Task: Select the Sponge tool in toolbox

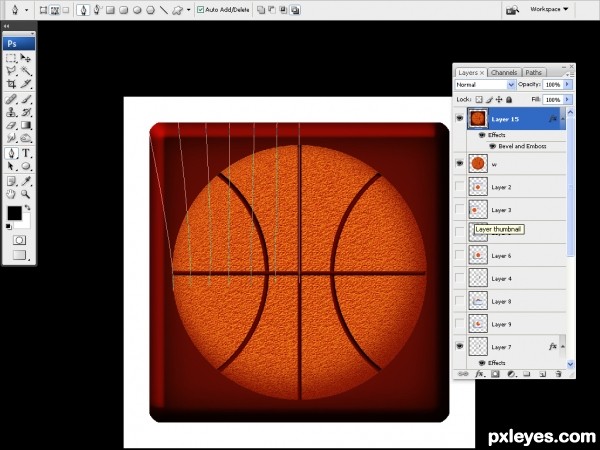Action: click(26, 138)
